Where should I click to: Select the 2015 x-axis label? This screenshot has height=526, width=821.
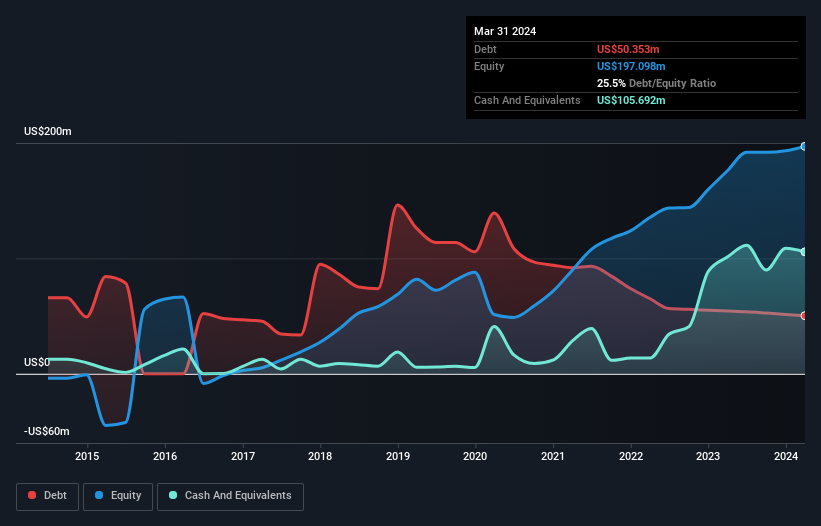pos(87,456)
